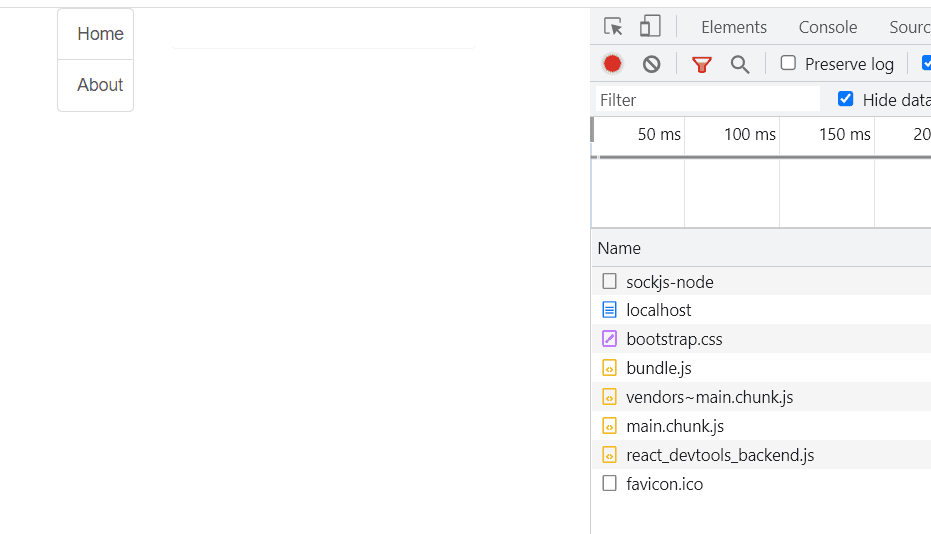931x534 pixels.
Task: Click the favicon.ico file icon
Action: pyautogui.click(x=609, y=484)
